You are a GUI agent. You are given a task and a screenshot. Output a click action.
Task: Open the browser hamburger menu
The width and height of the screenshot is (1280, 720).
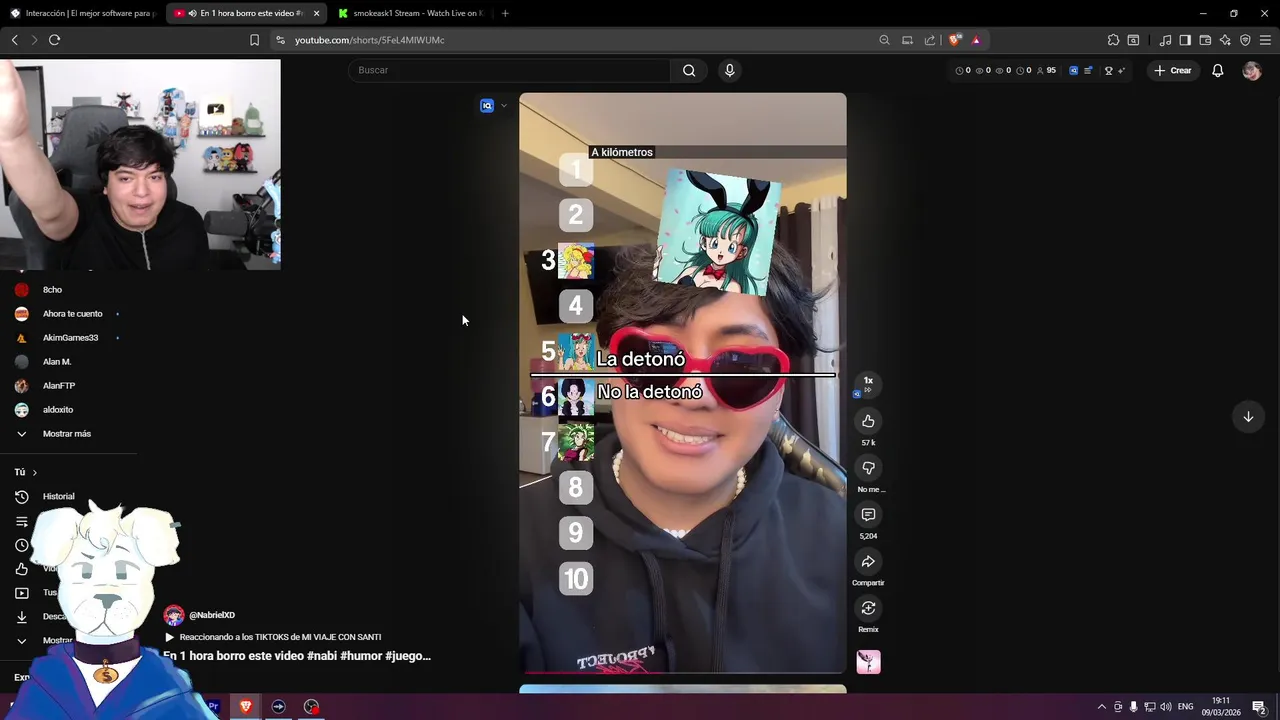click(x=1265, y=40)
